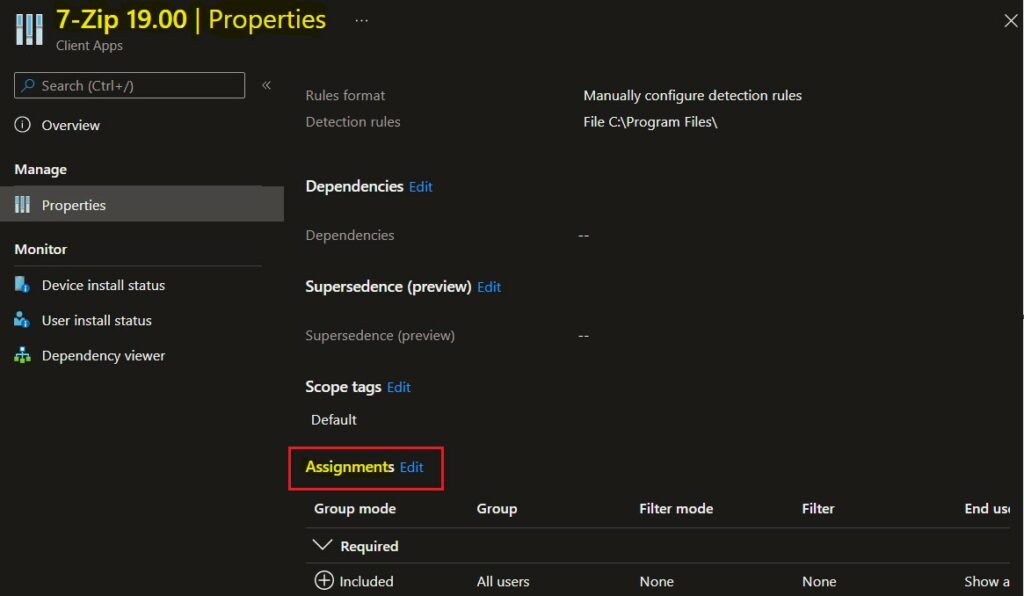This screenshot has width=1024, height=596.
Task: Click the Included plus circle icon
Action: click(324, 580)
